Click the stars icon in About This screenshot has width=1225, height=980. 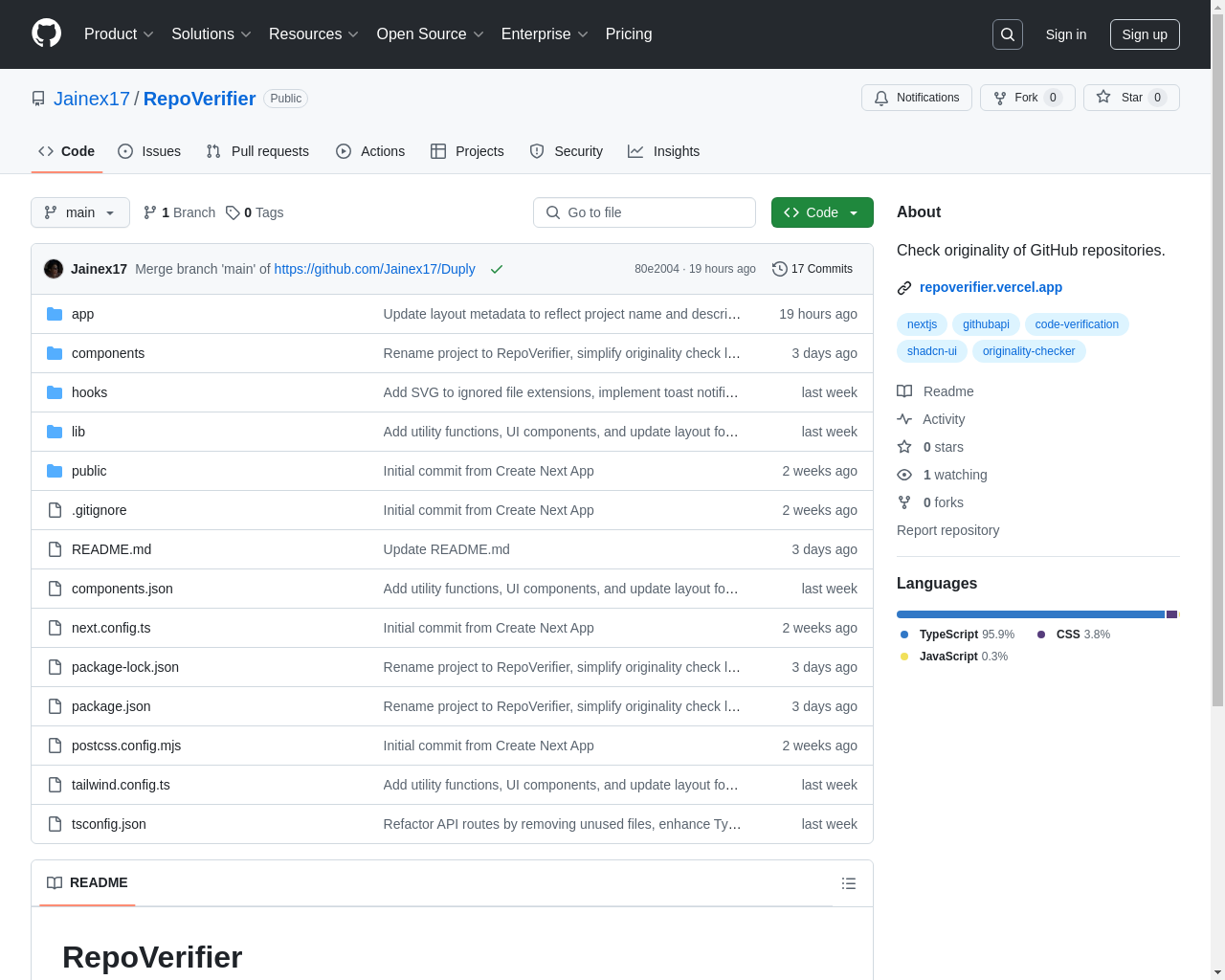904,447
